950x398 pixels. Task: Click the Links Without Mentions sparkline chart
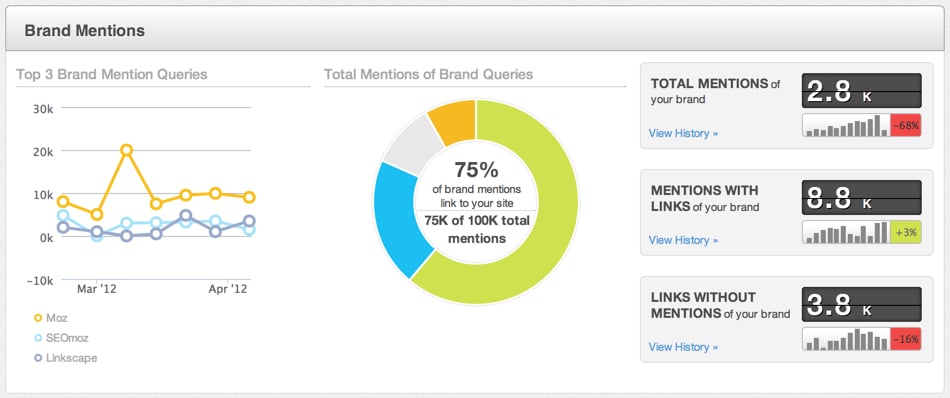pos(846,339)
